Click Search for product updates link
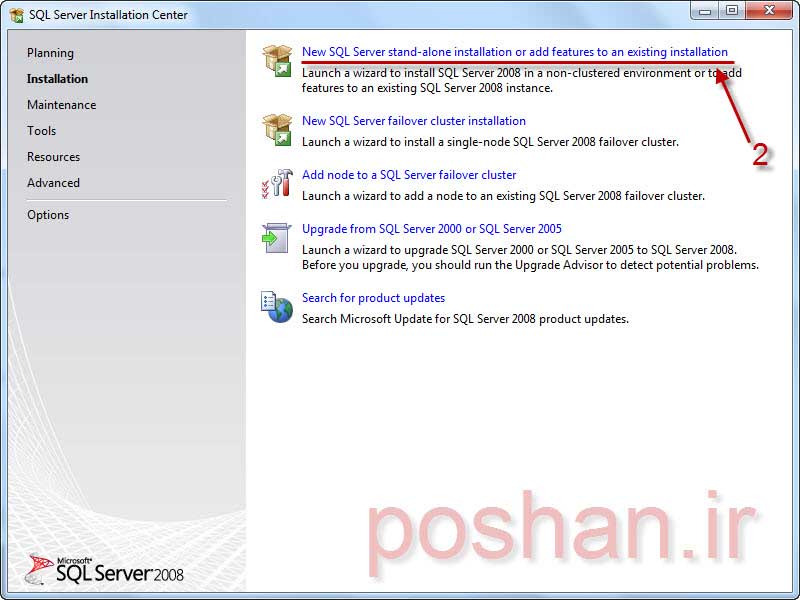Viewport: 800px width, 600px height. pos(373,298)
